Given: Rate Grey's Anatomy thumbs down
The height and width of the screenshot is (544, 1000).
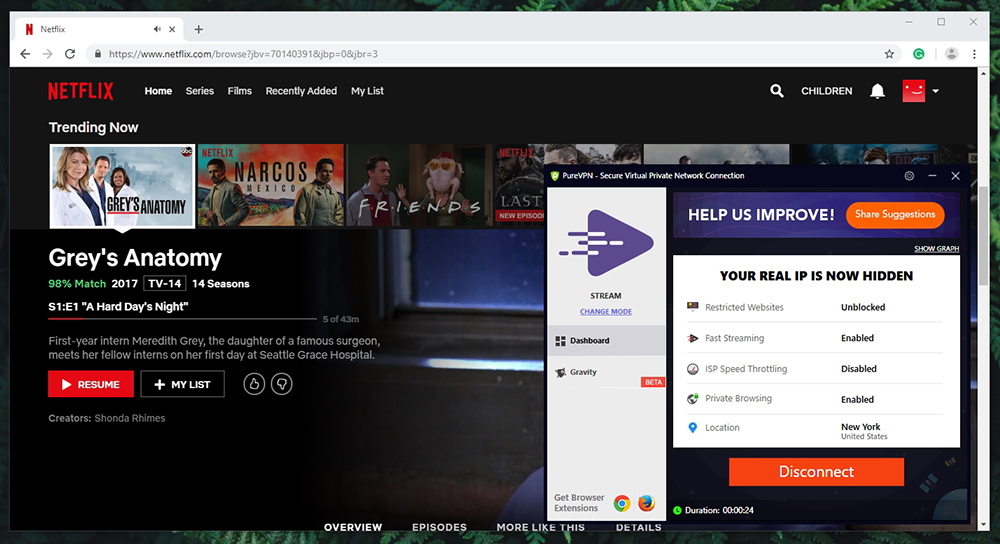Looking at the screenshot, I should [281, 384].
